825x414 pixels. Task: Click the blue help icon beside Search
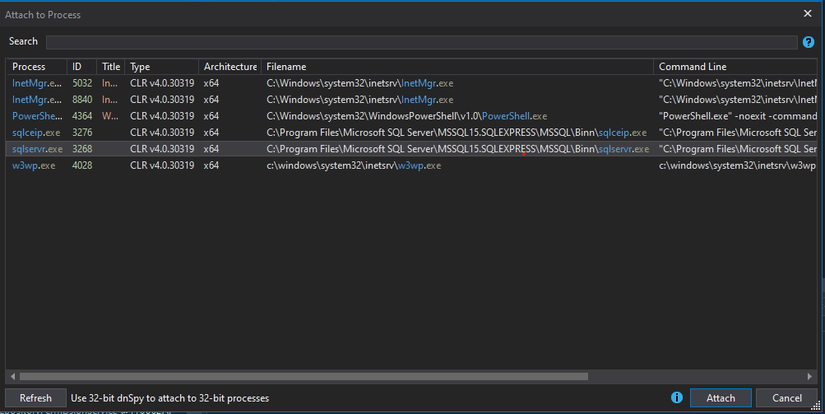click(x=808, y=42)
